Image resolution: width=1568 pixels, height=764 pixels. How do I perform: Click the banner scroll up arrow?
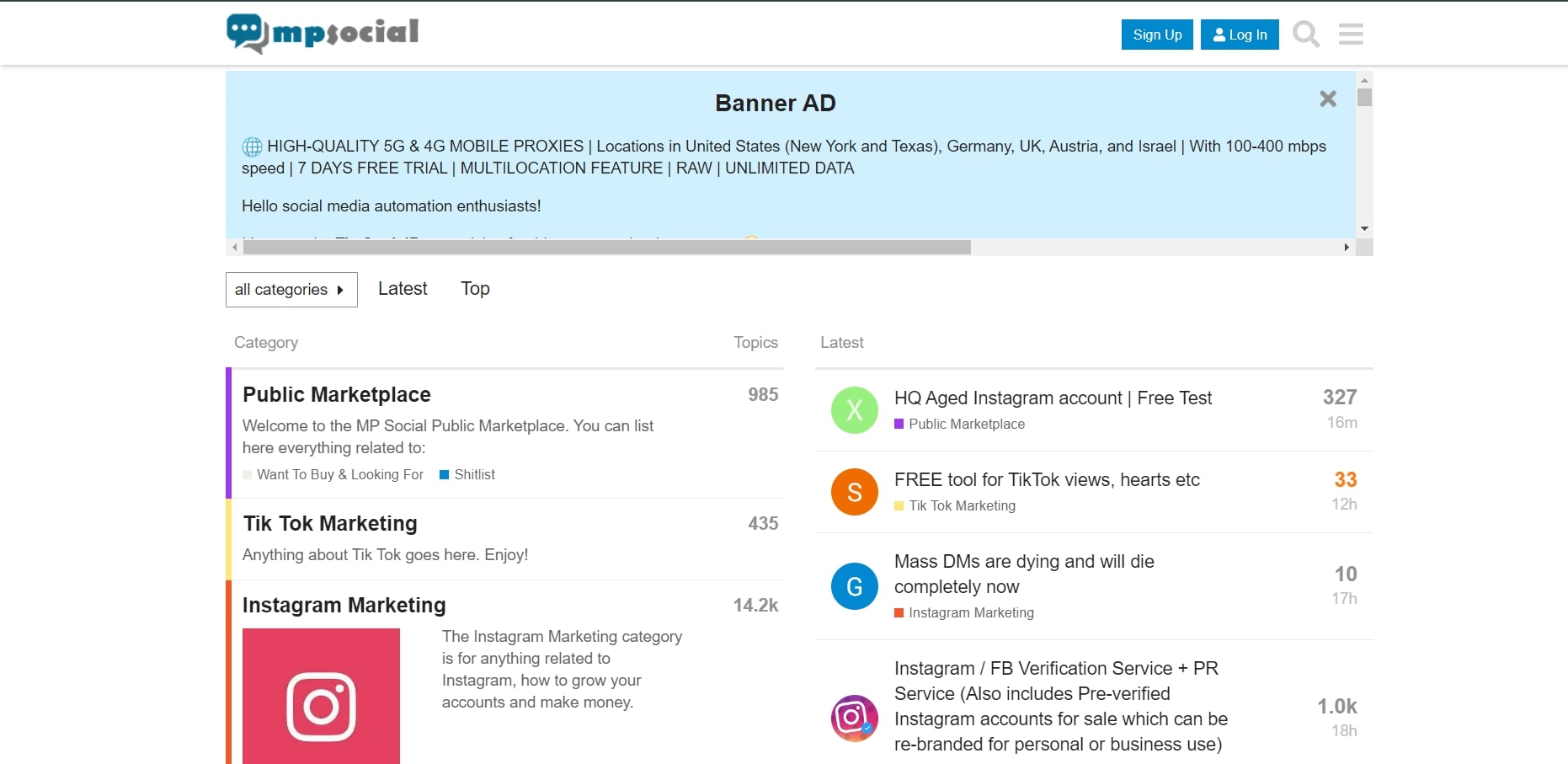(1364, 79)
